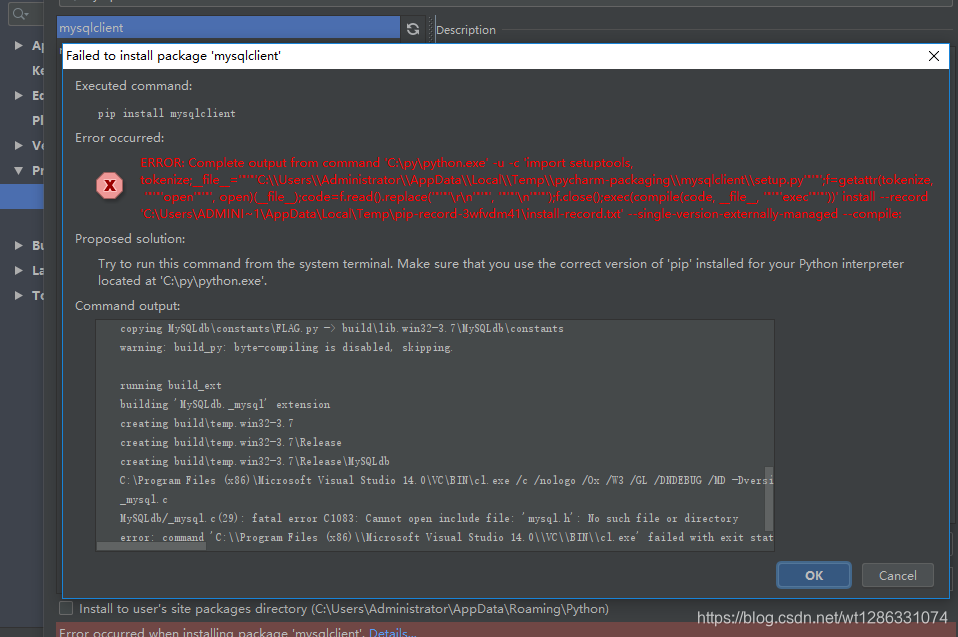Click the search magnifier icon in settings
This screenshot has height=637, width=958.
[20, 13]
